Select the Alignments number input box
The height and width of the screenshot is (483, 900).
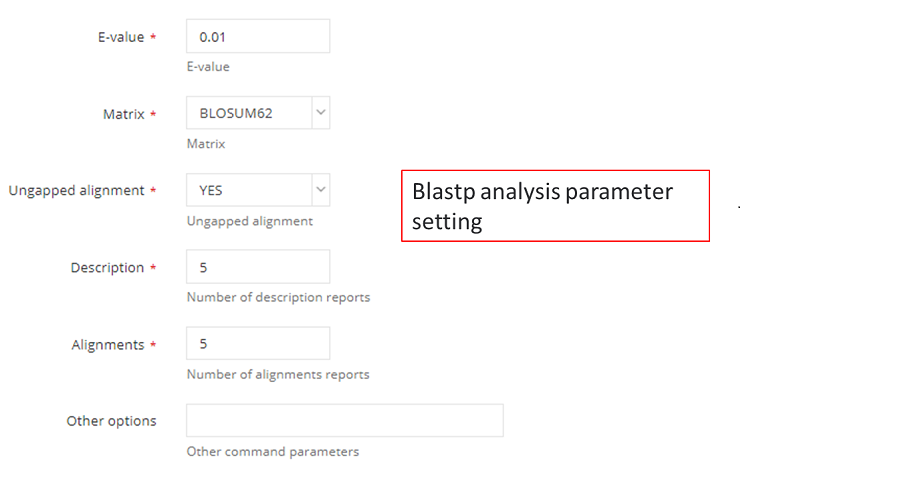(x=258, y=343)
